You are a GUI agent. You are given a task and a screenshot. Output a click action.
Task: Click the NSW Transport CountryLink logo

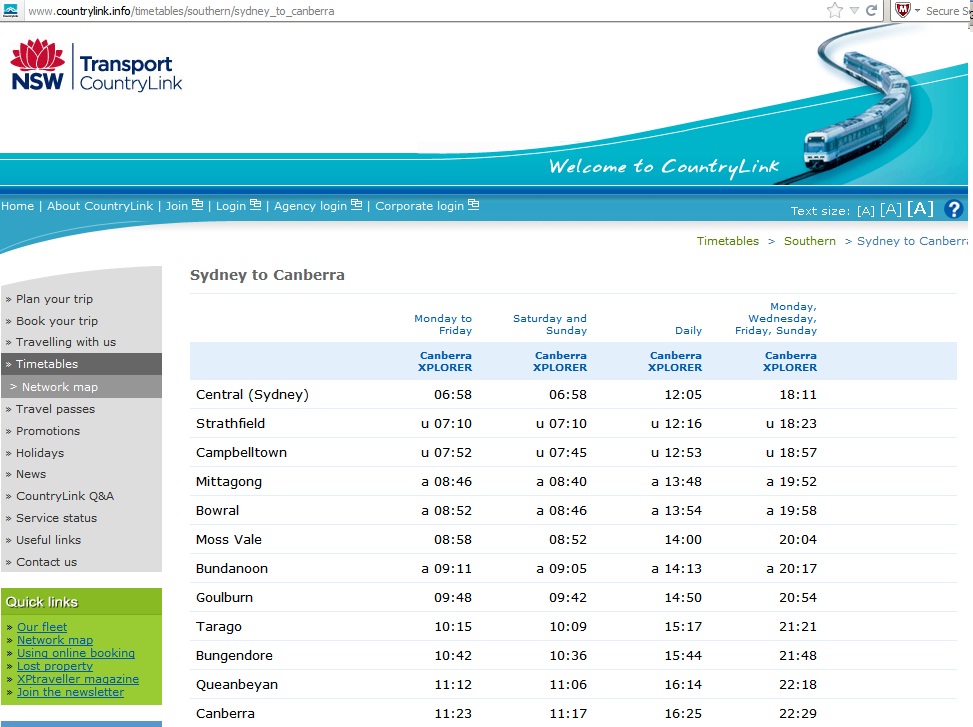point(96,66)
